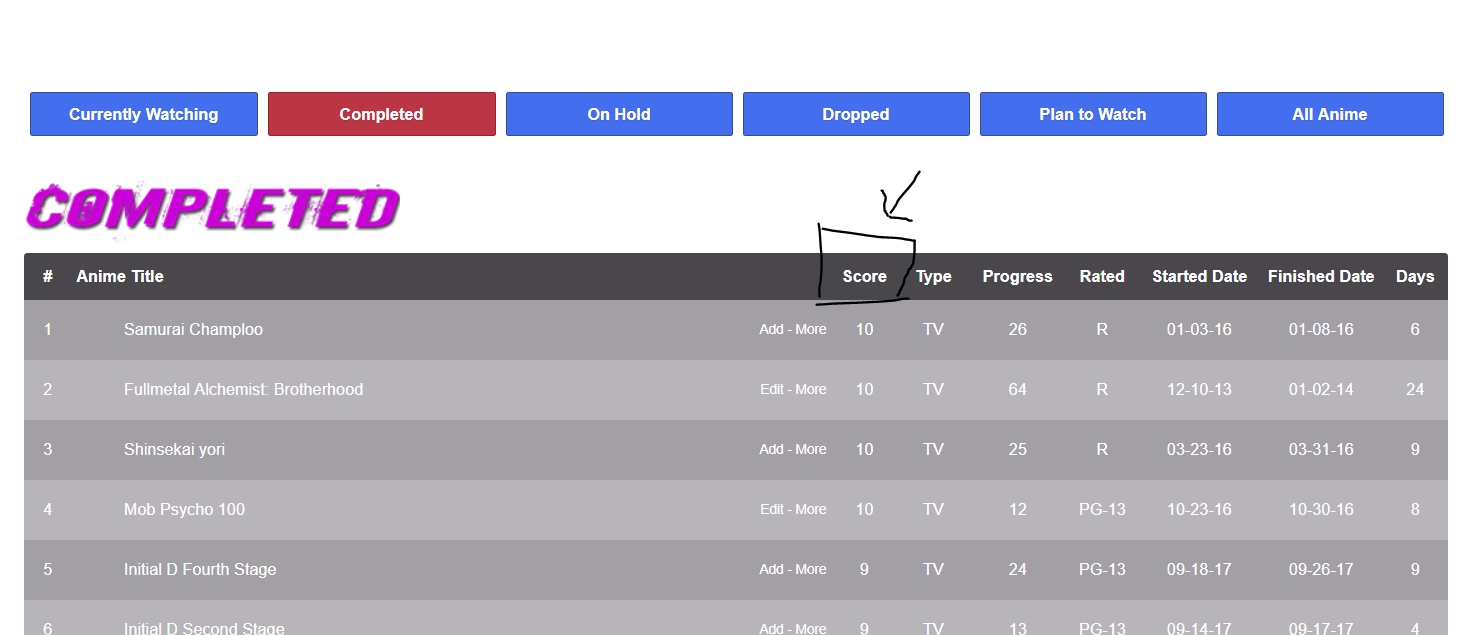Sort by the Anime Title column header
Viewport: 1466px width, 635px height.
click(120, 277)
